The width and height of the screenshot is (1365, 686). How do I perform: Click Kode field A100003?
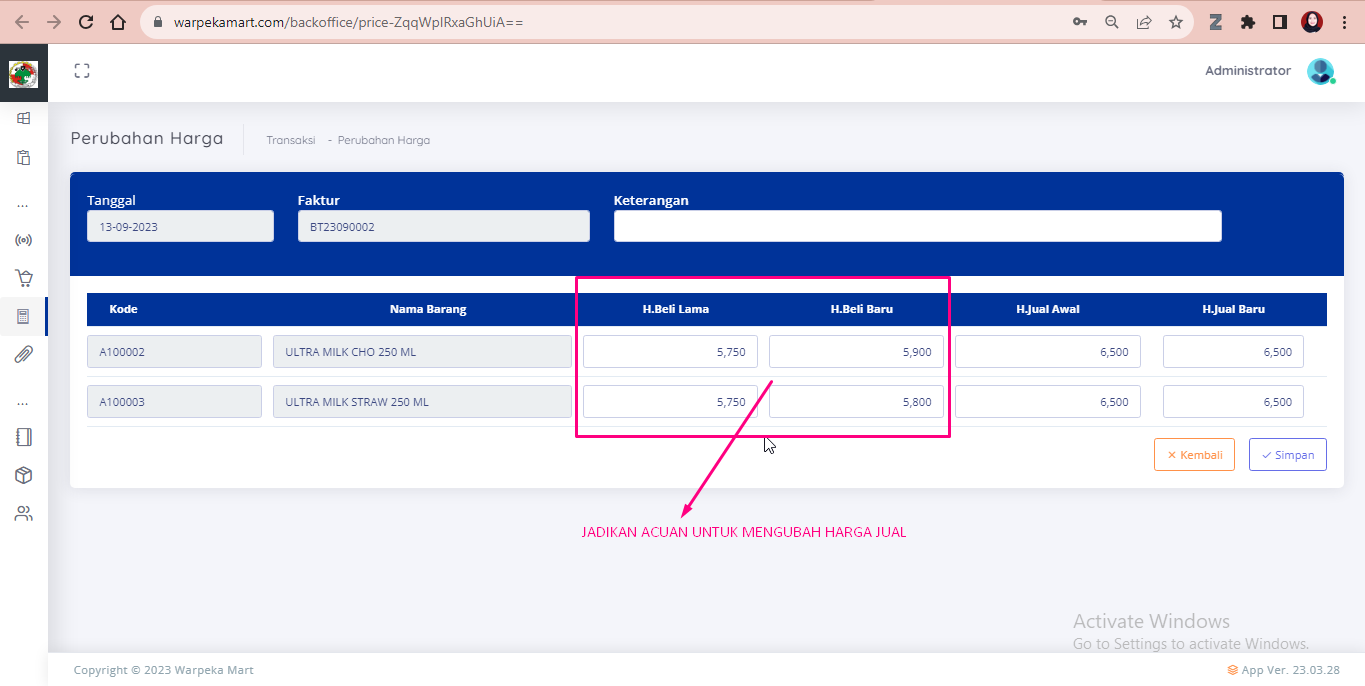click(174, 402)
